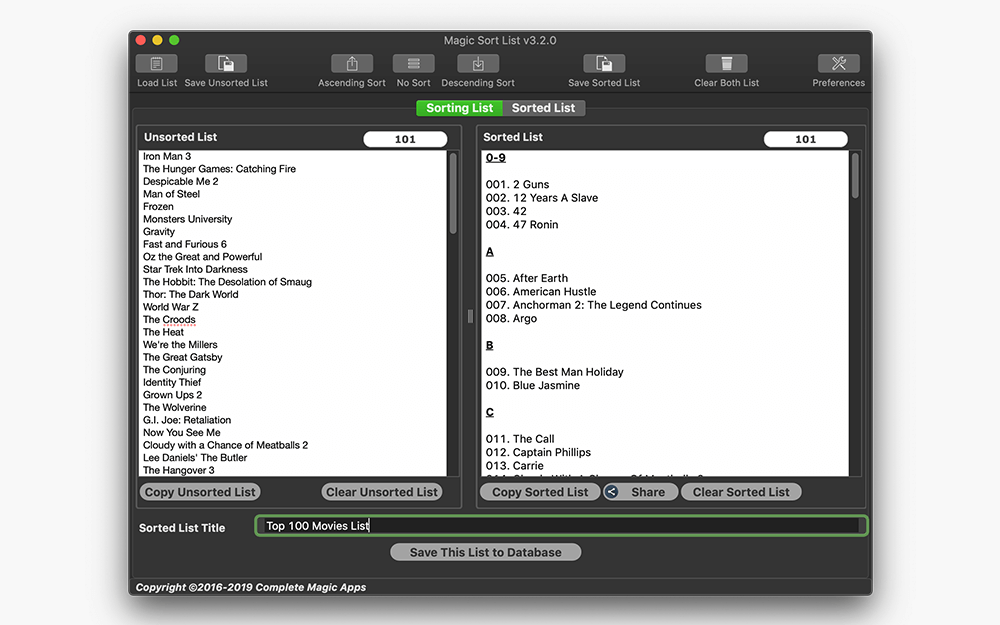Screen dimensions: 1000x625
Task: Select 'Fast and Furious 6' line
Action: pyautogui.click(x=184, y=244)
